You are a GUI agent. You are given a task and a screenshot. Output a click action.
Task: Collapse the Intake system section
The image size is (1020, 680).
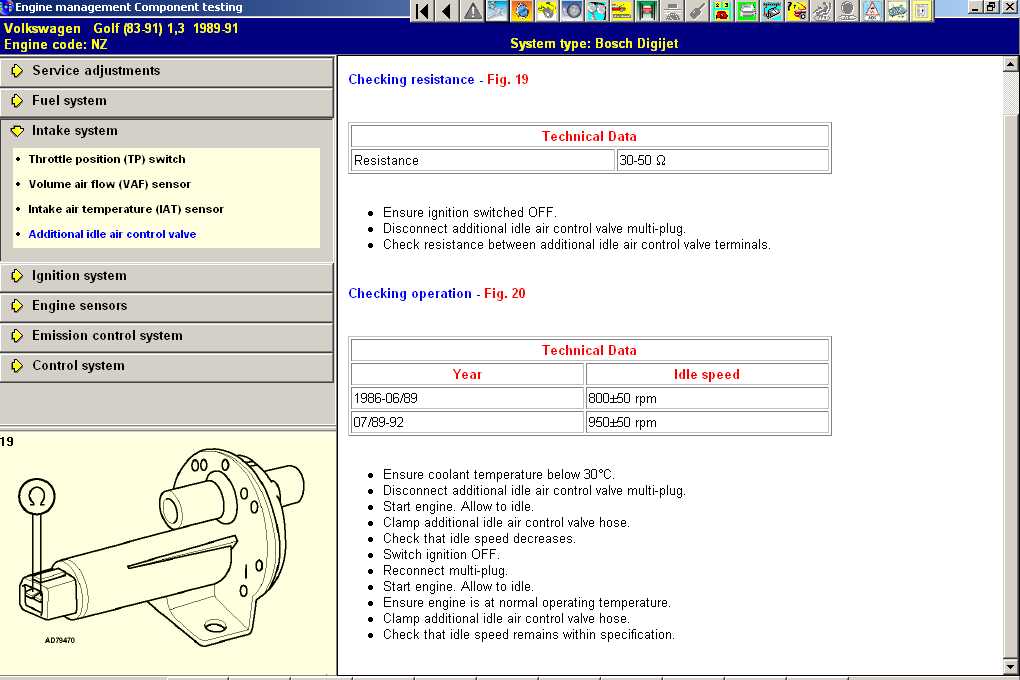(x=167, y=131)
